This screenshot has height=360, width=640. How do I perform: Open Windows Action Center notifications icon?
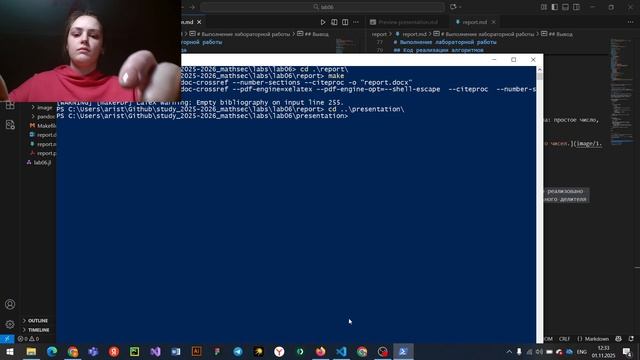[627, 351]
